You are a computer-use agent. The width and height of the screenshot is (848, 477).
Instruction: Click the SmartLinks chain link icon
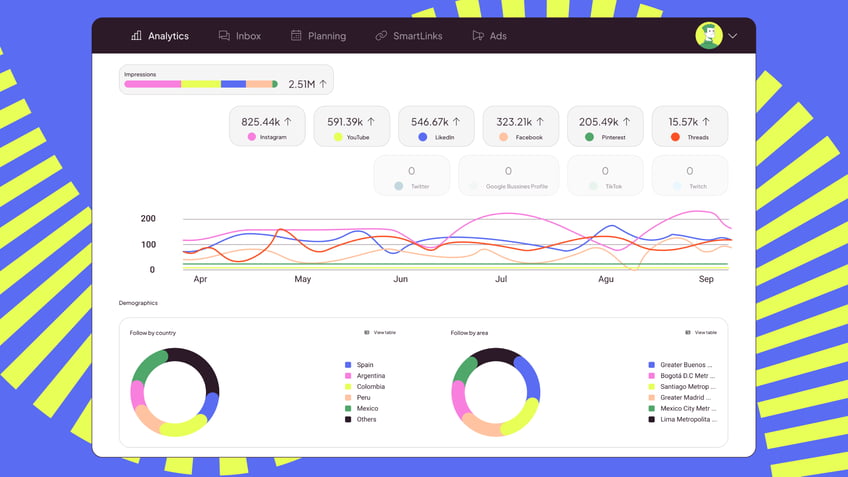click(x=381, y=35)
